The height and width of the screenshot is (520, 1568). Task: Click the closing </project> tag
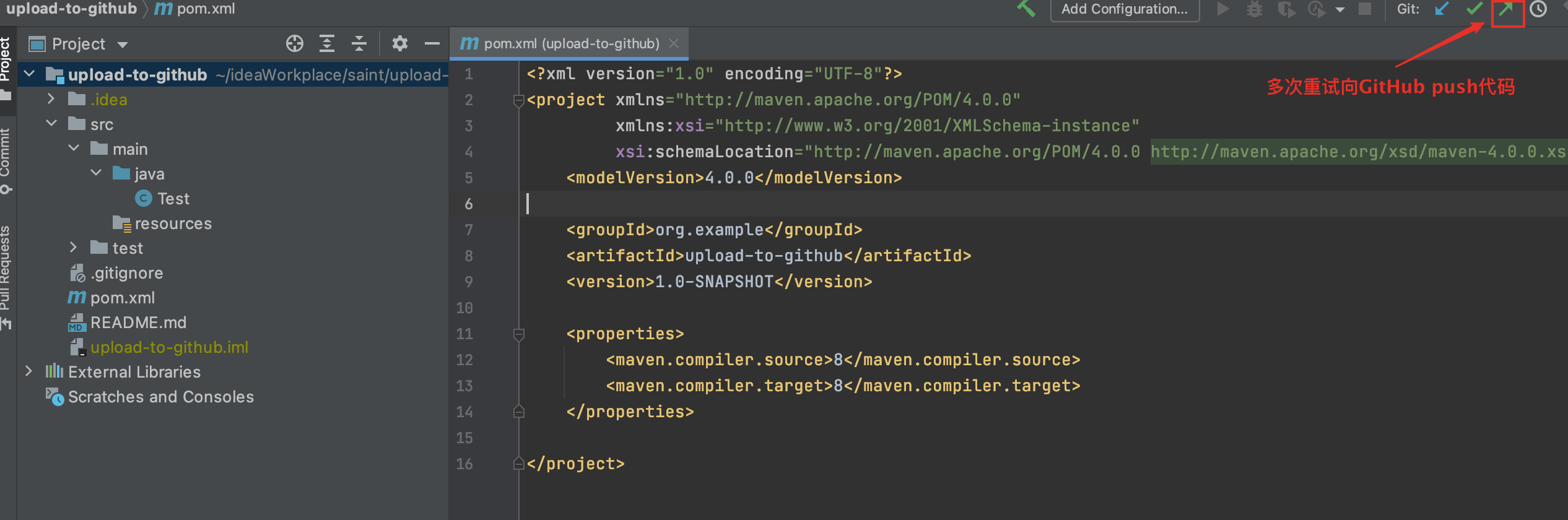[575, 464]
